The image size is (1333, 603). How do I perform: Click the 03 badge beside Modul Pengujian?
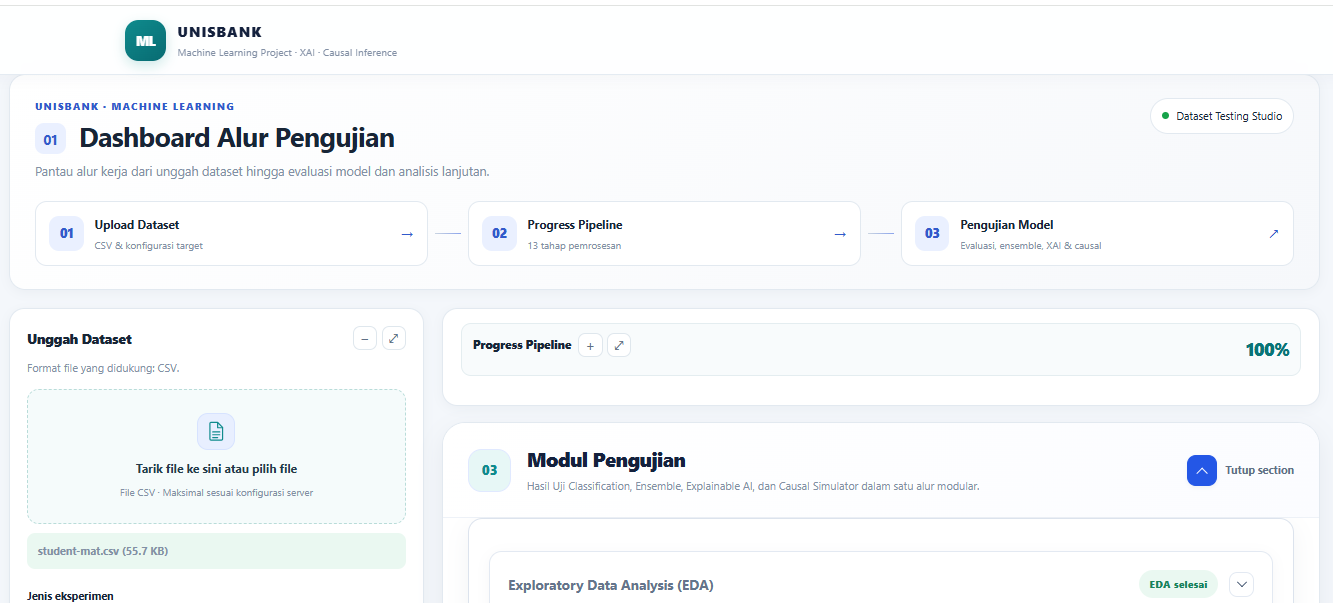pos(490,470)
